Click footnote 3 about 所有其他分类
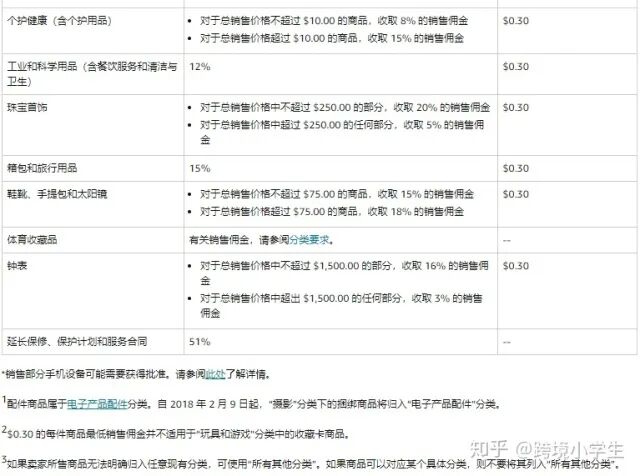 313,464
